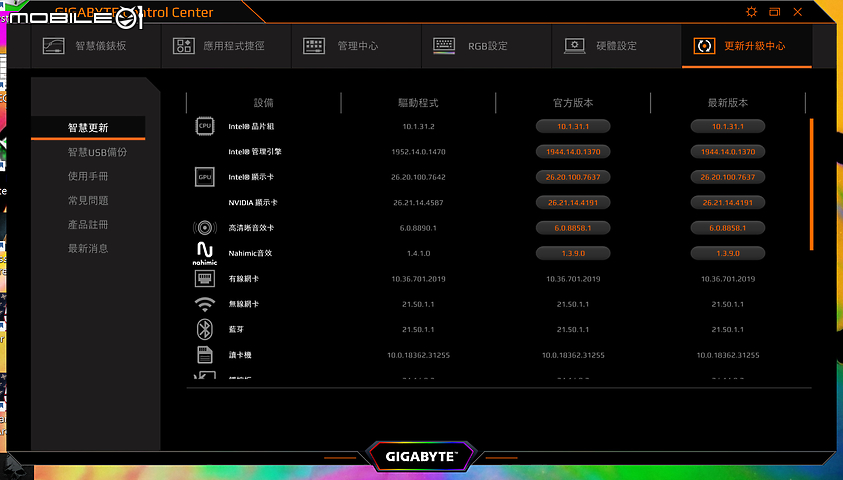Click the Intel® 晶片組 device name

click(251, 126)
